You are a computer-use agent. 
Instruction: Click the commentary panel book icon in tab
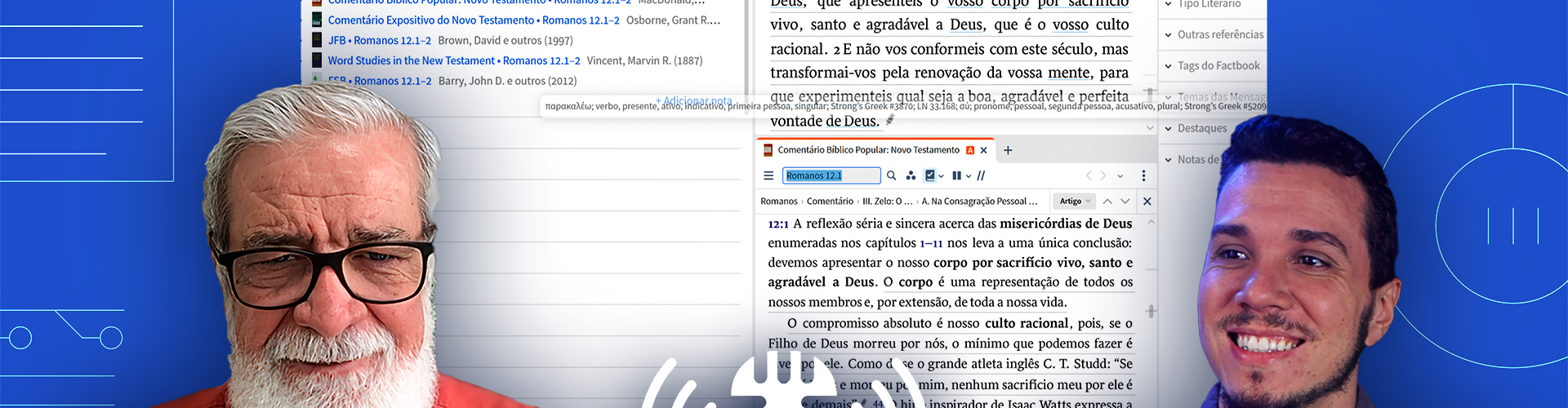click(768, 150)
